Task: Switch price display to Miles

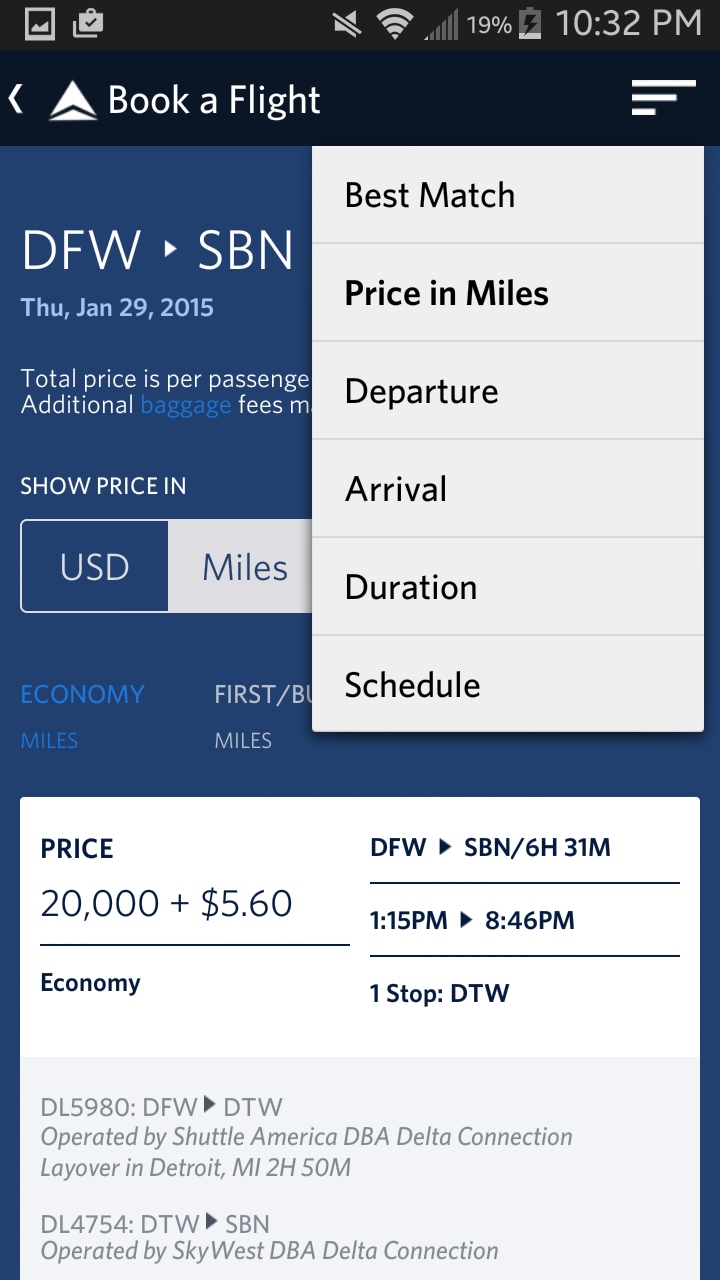Action: click(244, 567)
